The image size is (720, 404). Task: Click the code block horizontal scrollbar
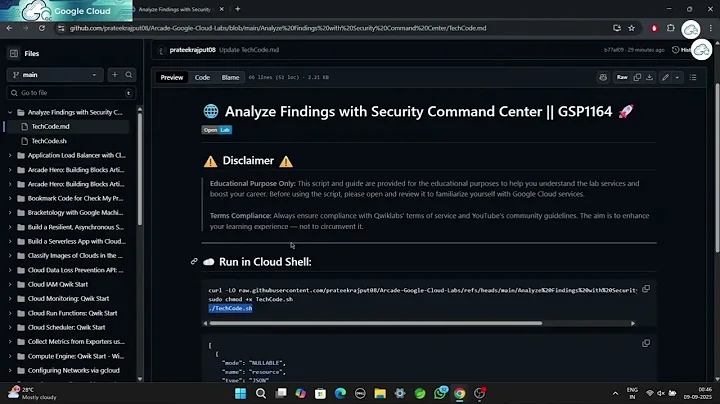376,323
